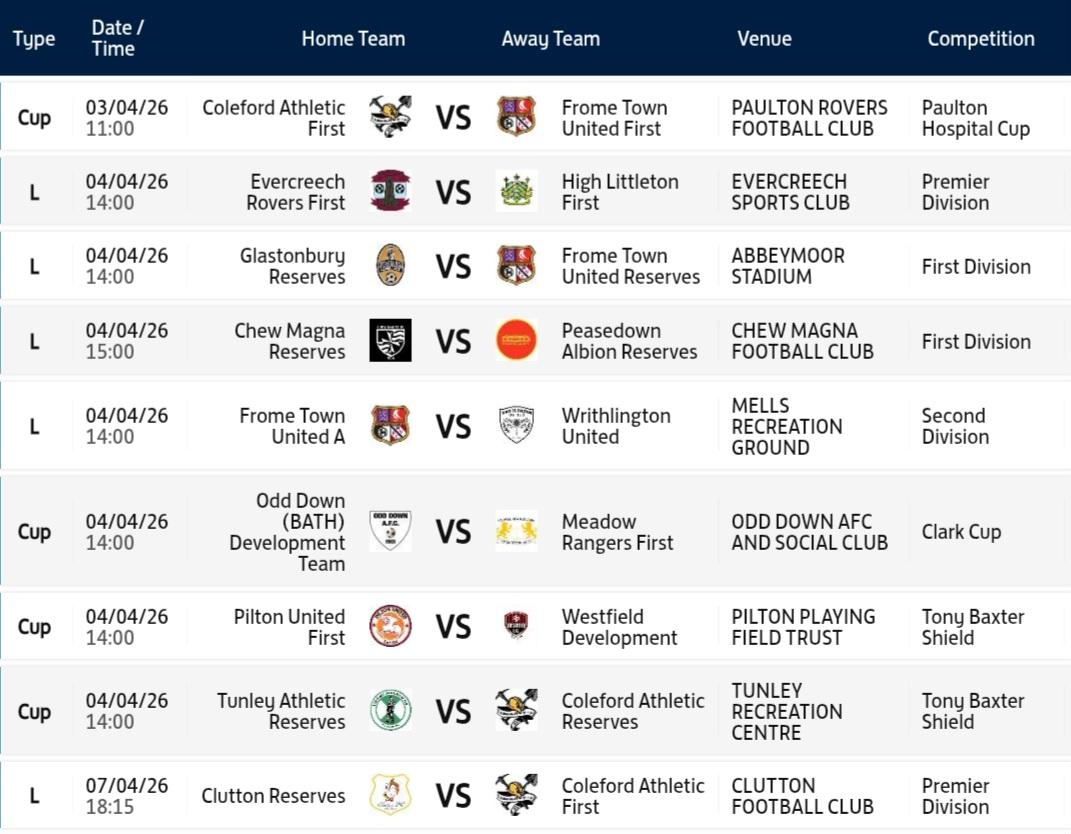This screenshot has height=834, width=1071.
Task: Click the Chew Magna Reserves black crest
Action: [x=390, y=341]
